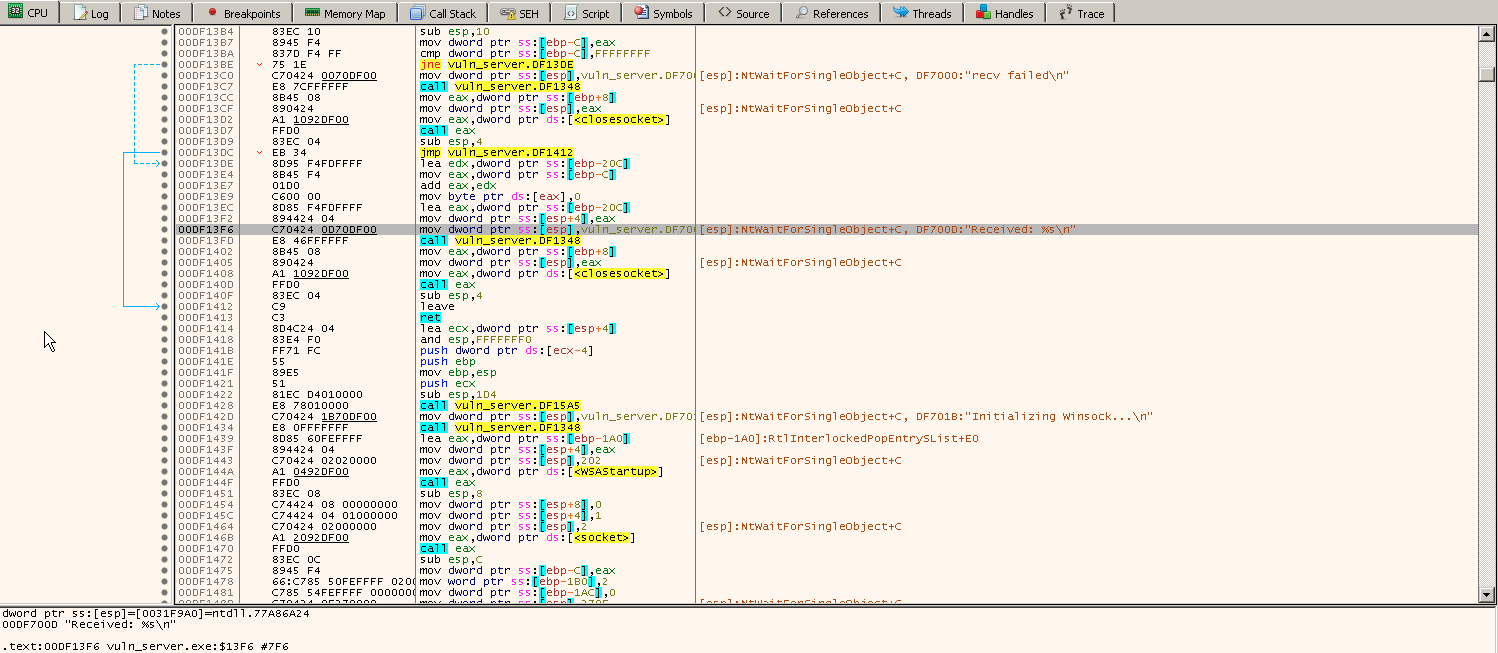The image size is (1498, 653).
Task: Click the red dot icon for Breakpoints
Action: coord(212,13)
